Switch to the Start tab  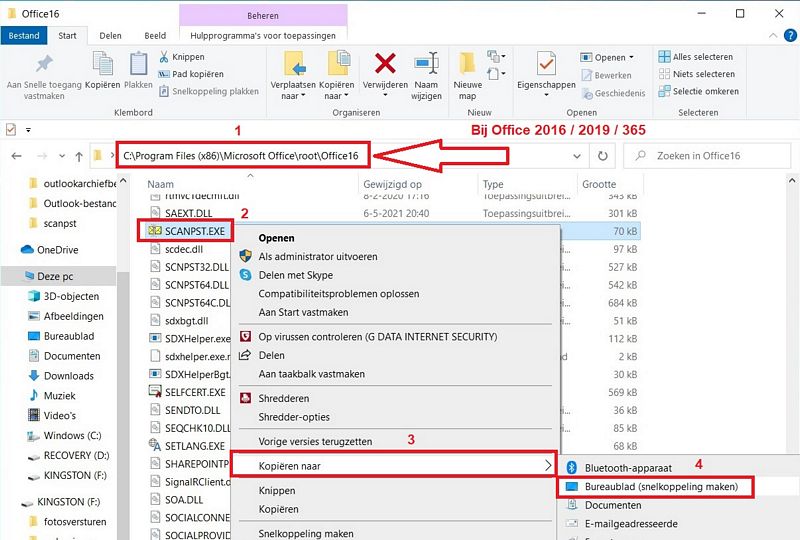67,36
